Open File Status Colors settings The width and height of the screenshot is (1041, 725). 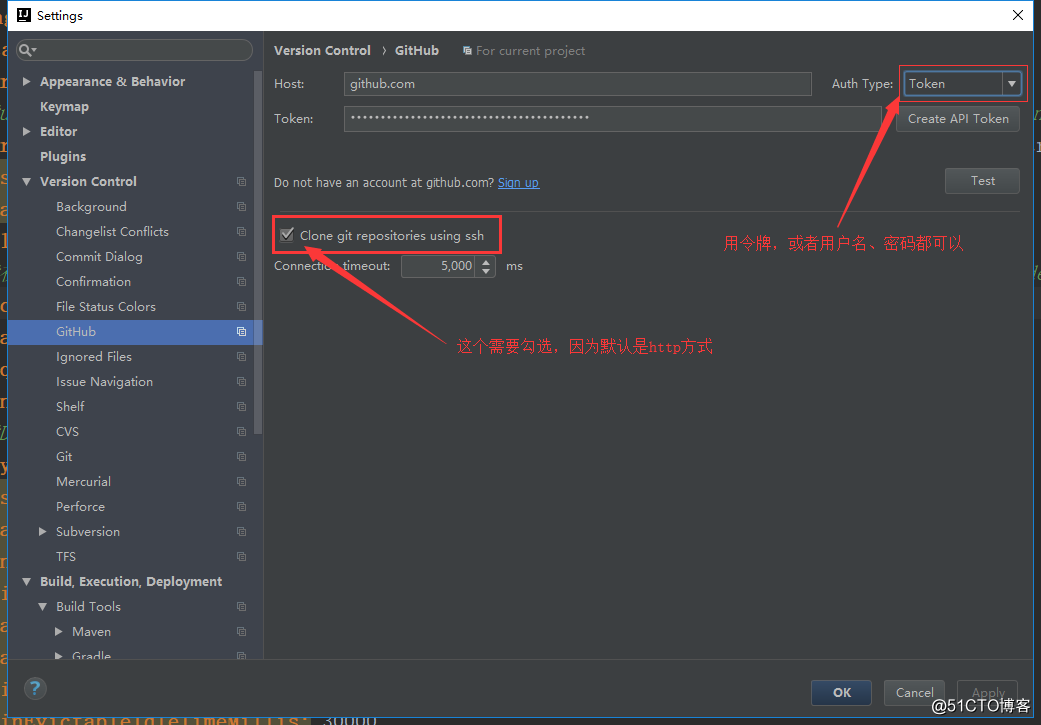tap(106, 307)
